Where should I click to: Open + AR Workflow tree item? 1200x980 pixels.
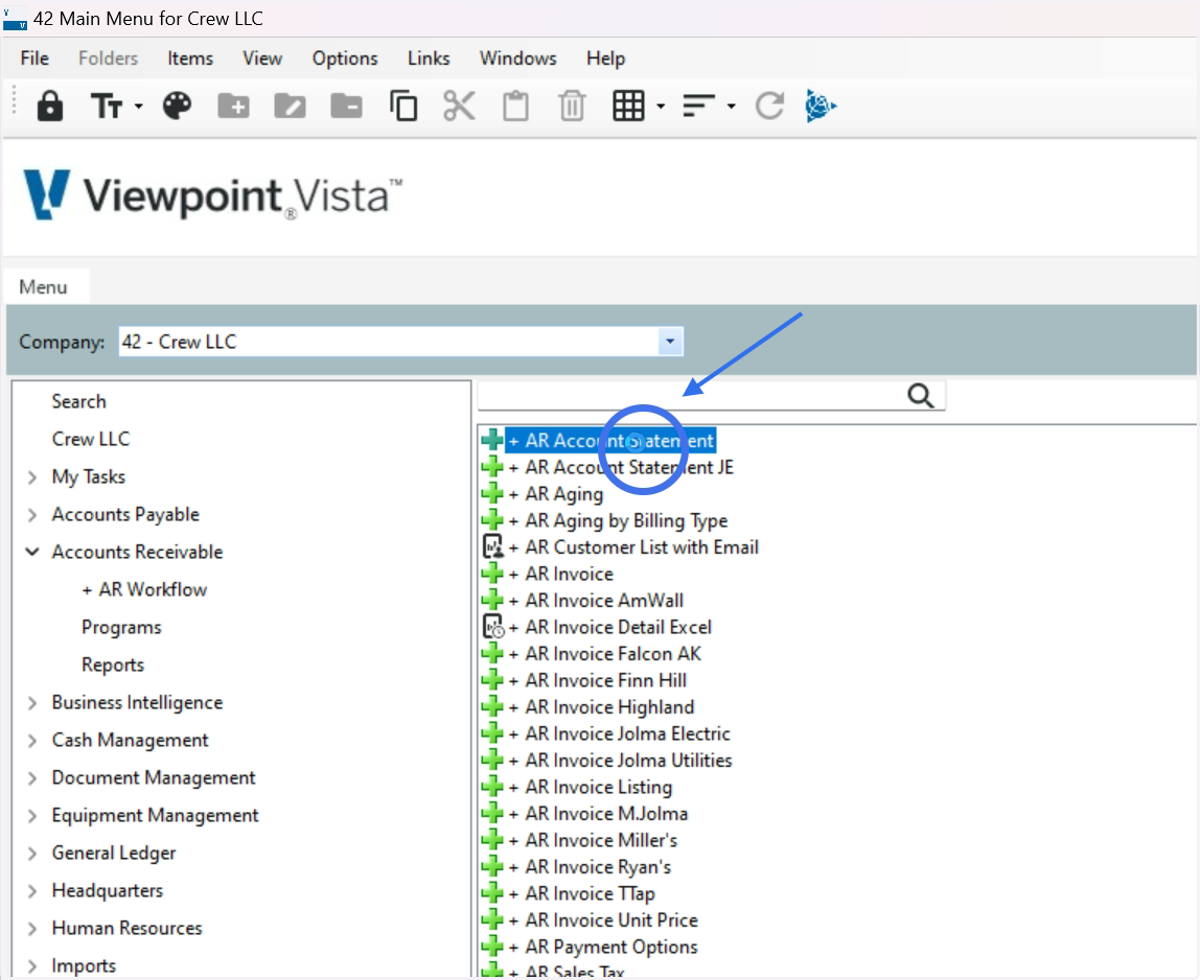tap(145, 589)
